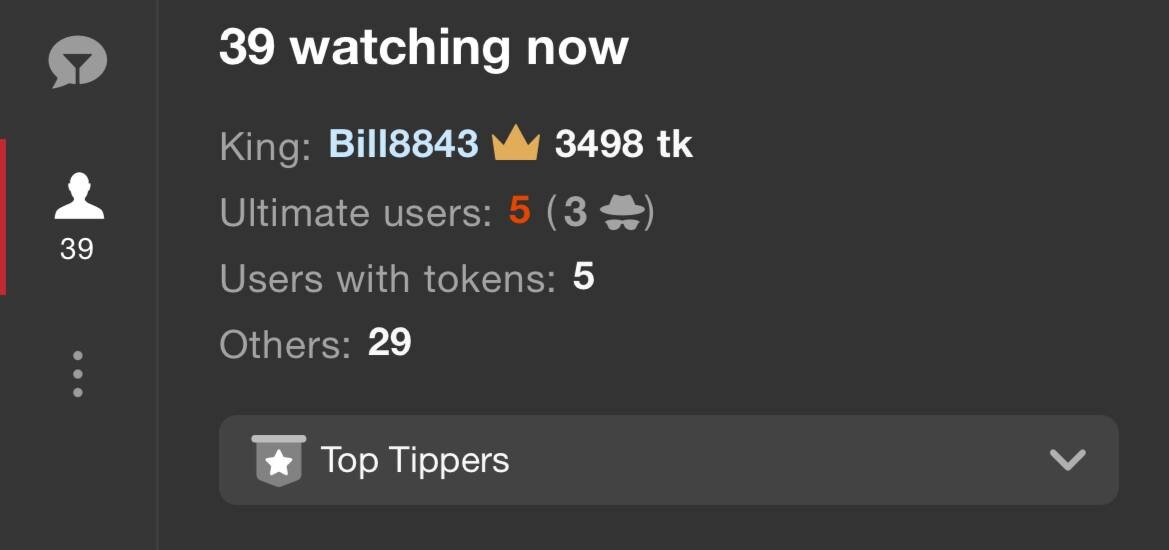
Task: Click the King label text
Action: 265,146
